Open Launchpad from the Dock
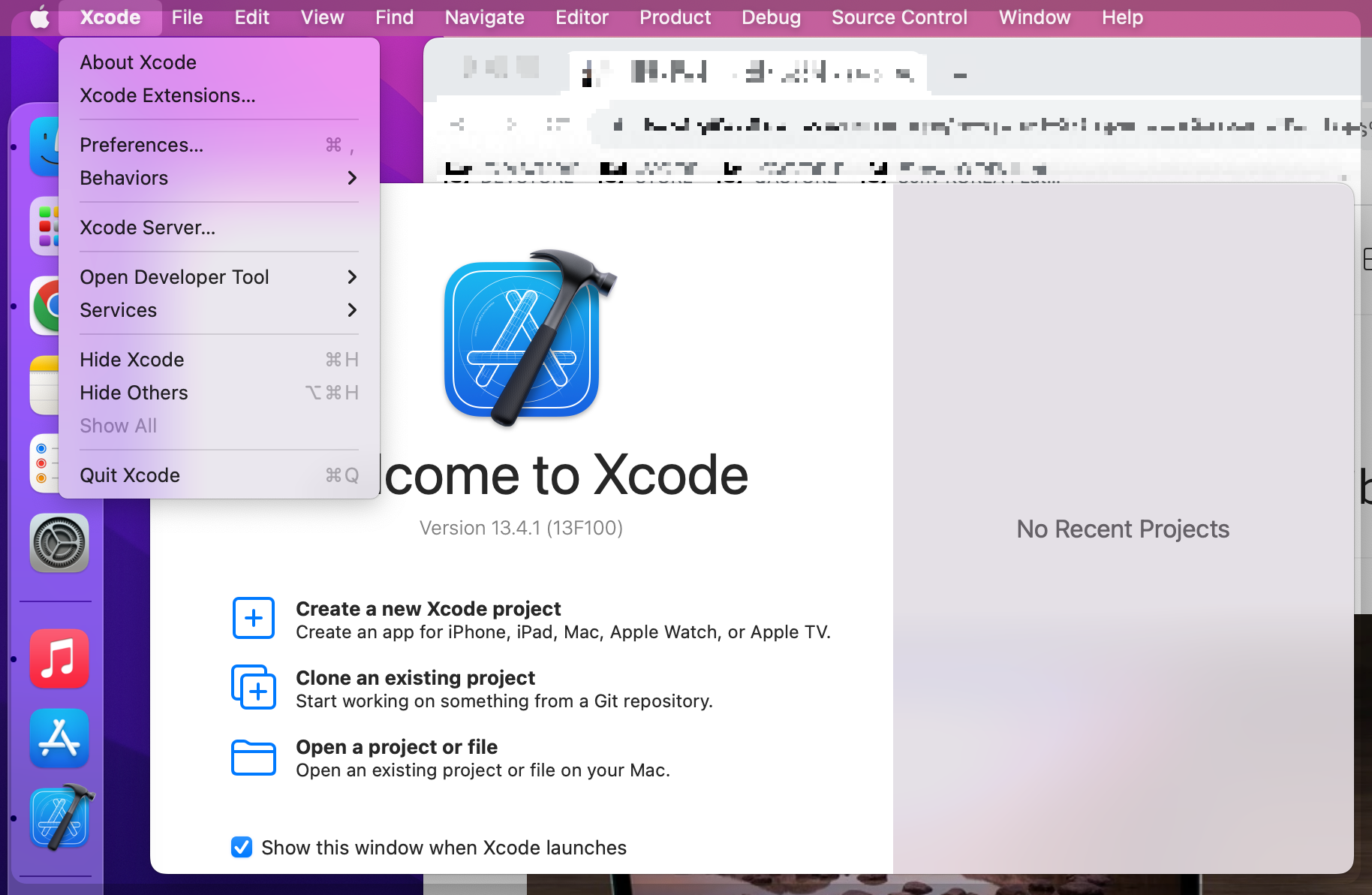The height and width of the screenshot is (895, 1372). coord(44,226)
